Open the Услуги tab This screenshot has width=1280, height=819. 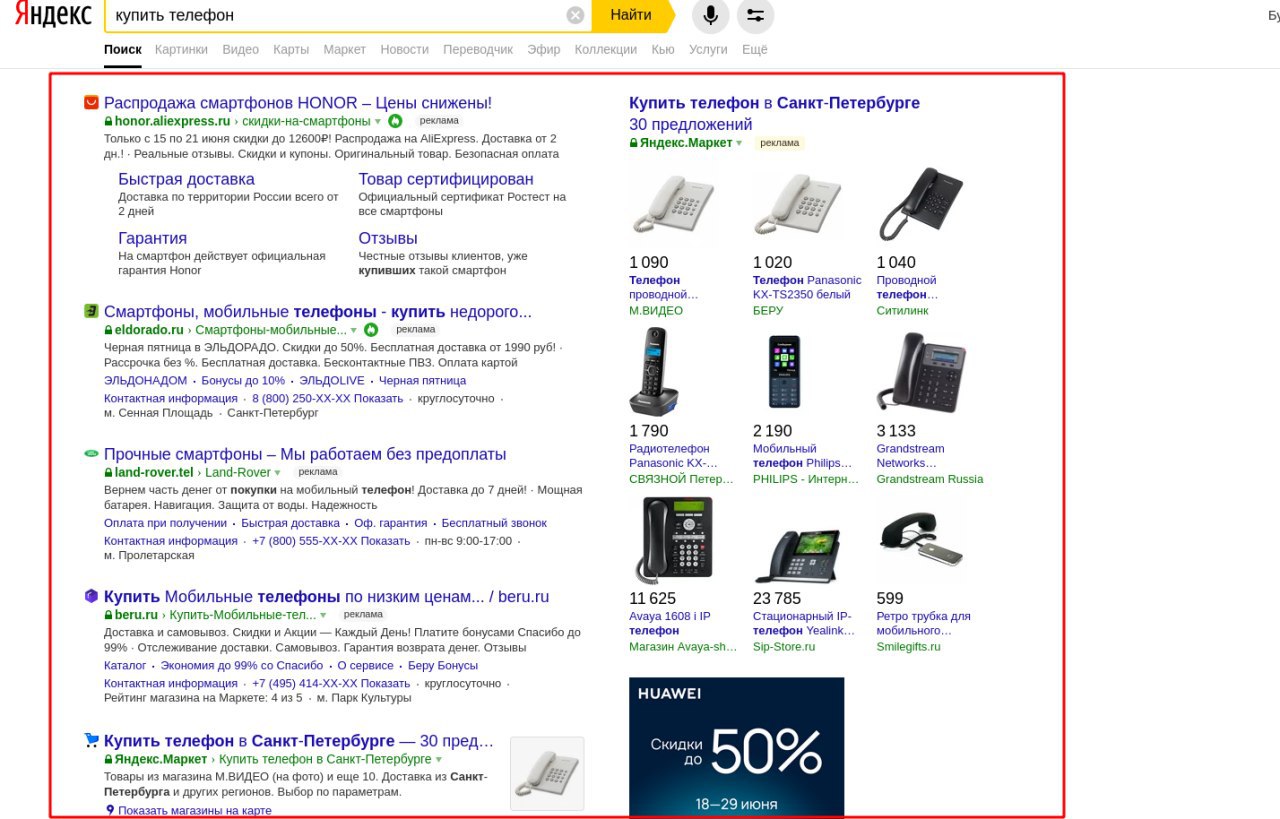pyautogui.click(x=708, y=49)
